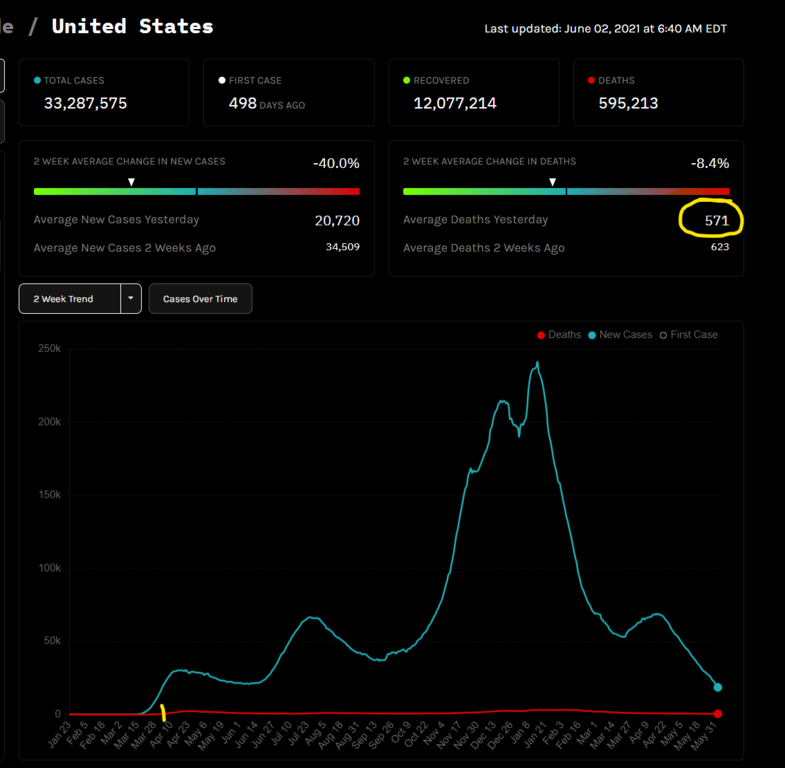Viewport: 785px width, 768px height.
Task: Toggle the New Cases series in legend
Action: tap(620, 335)
